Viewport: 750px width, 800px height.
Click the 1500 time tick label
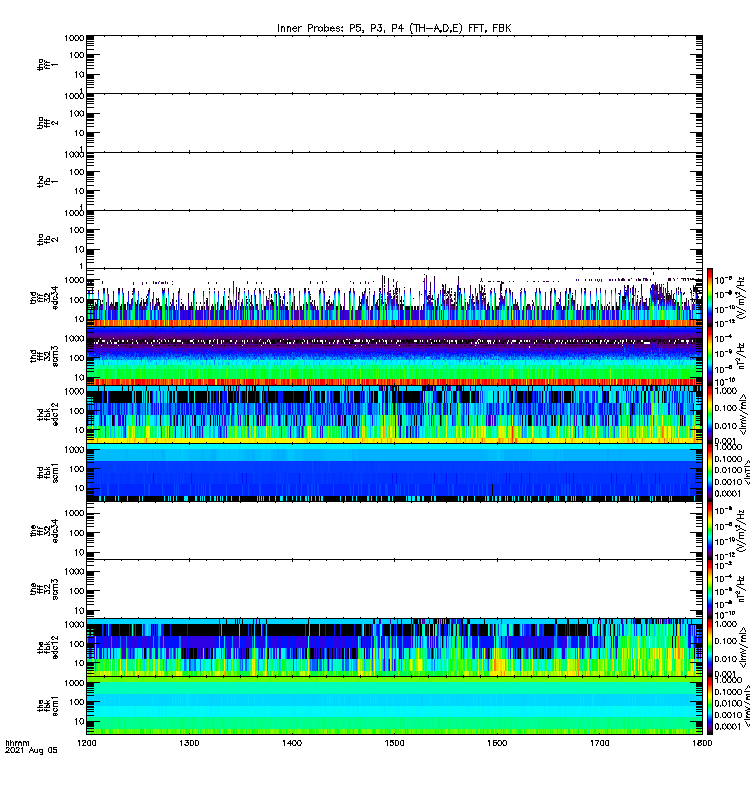(394, 743)
